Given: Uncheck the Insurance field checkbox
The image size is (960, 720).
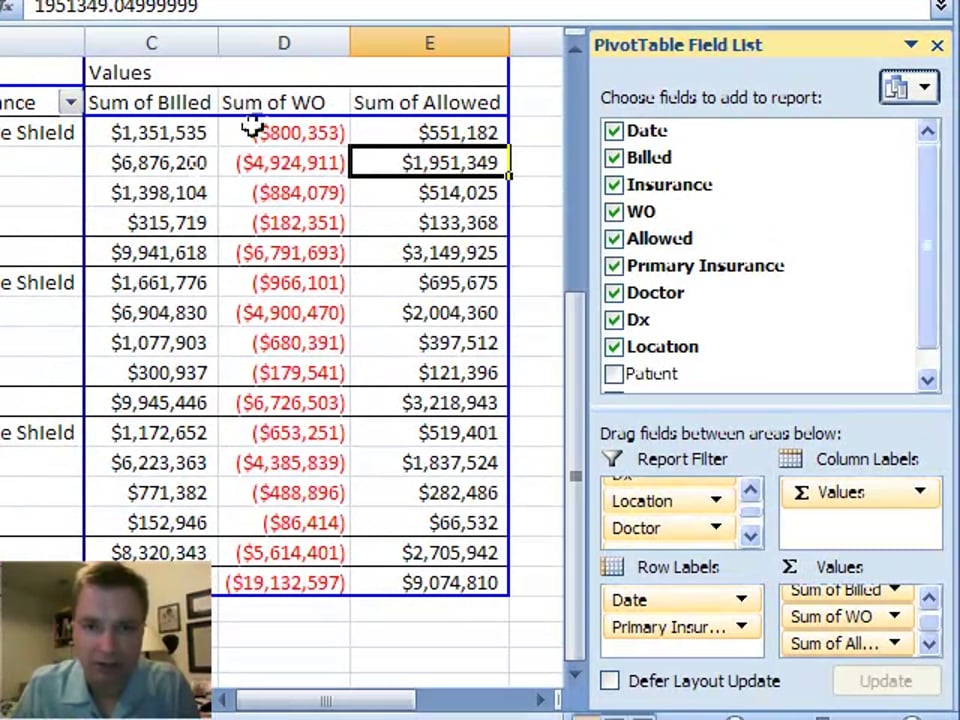Looking at the screenshot, I should (x=613, y=185).
